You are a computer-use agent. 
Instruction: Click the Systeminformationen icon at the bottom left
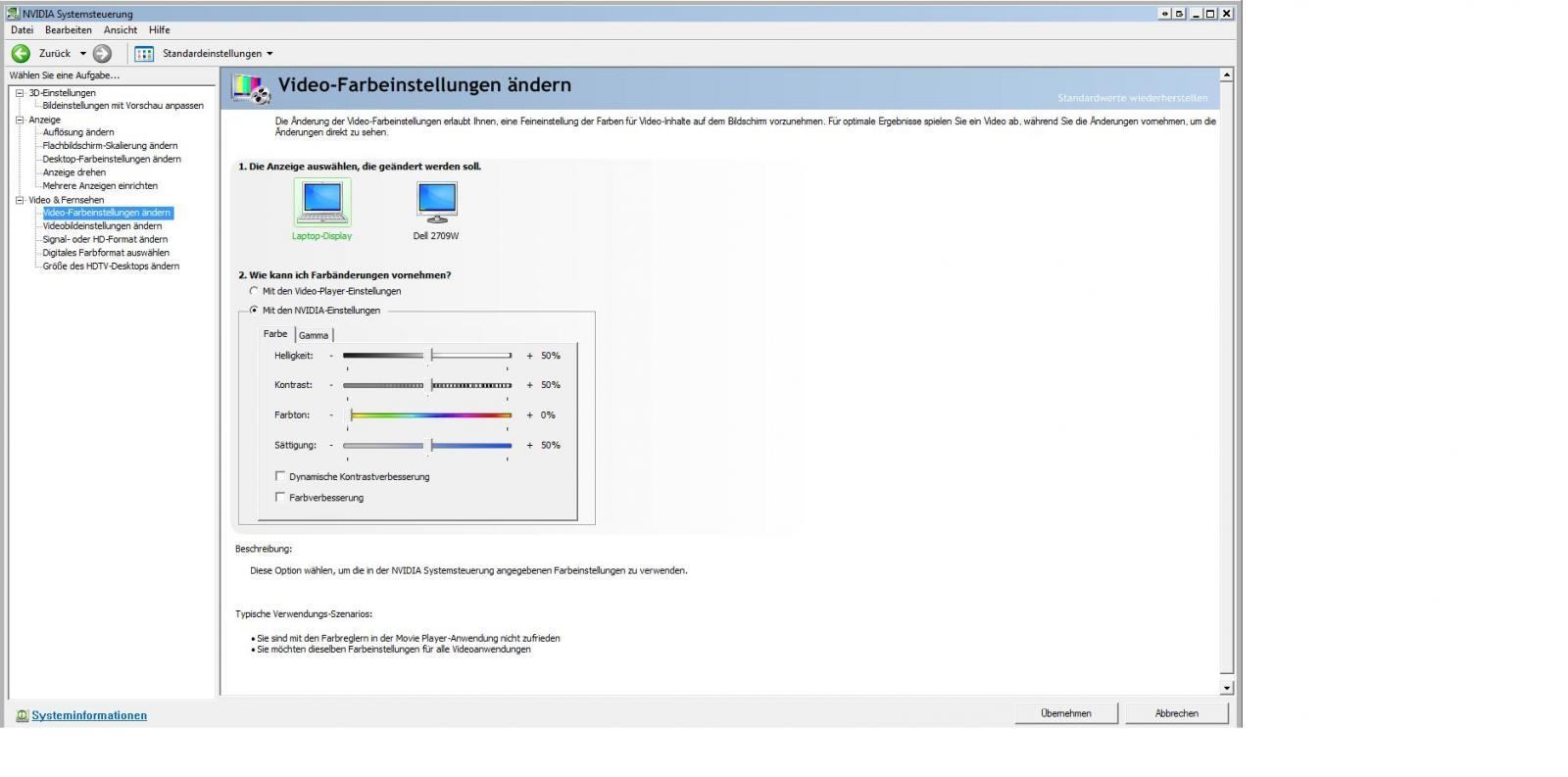[x=22, y=715]
